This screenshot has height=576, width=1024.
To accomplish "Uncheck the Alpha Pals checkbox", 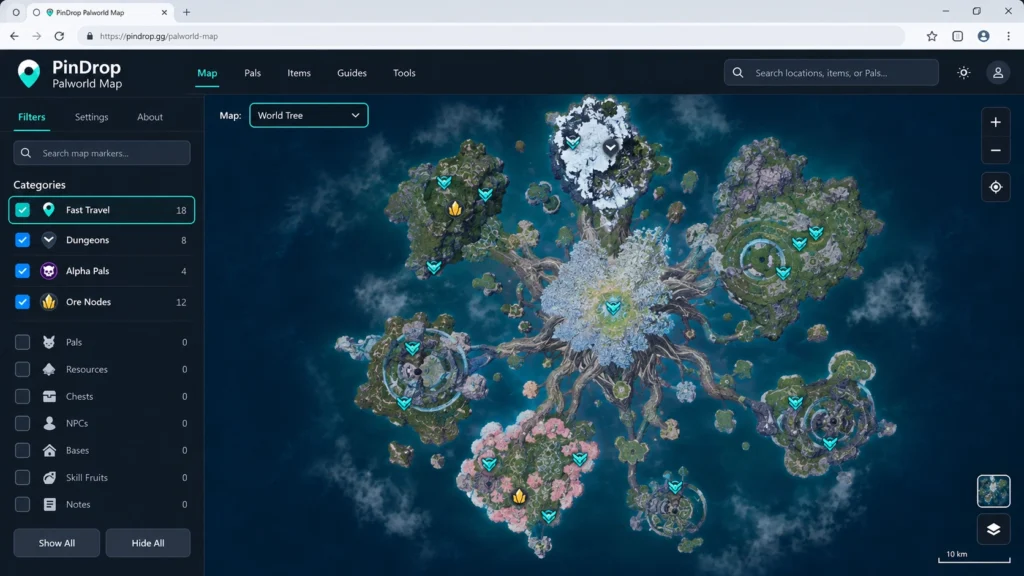I will click(22, 270).
